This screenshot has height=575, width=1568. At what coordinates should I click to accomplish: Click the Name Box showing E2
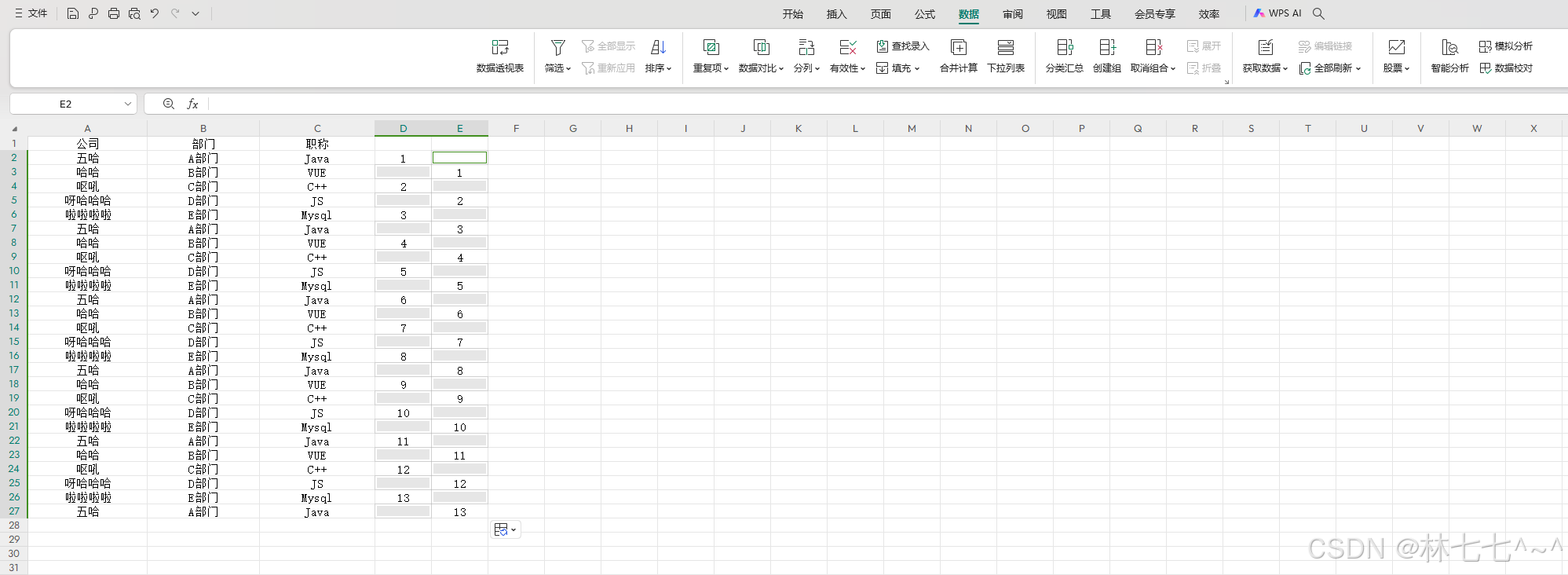pyautogui.click(x=66, y=104)
